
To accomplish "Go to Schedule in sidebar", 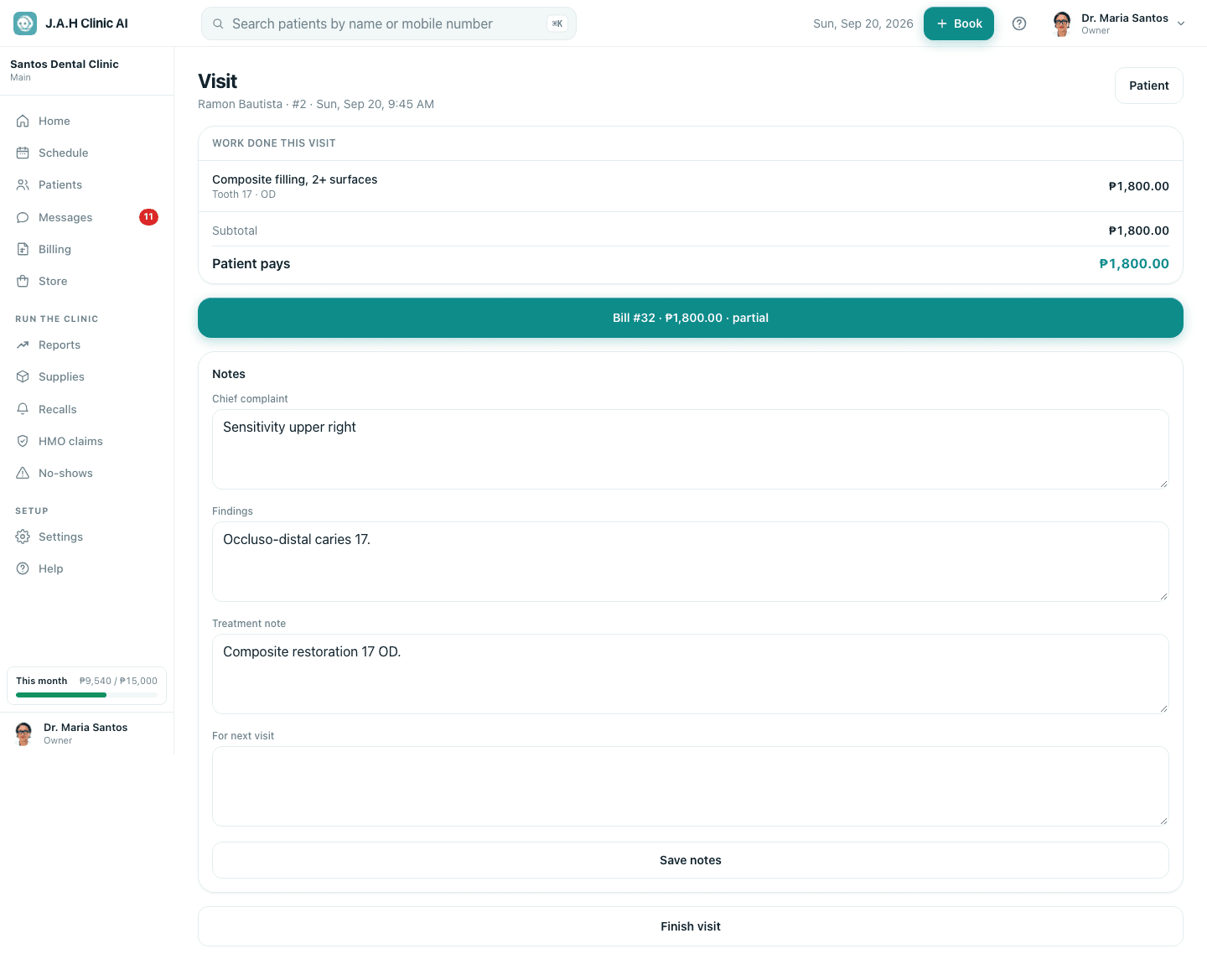I will click(87, 153).
